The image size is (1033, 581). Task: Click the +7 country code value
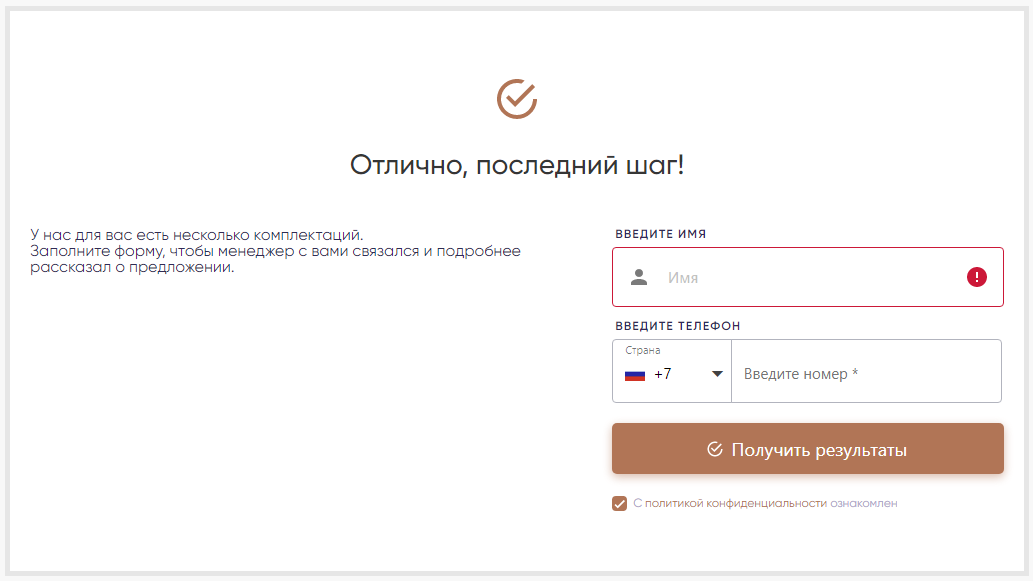click(x=663, y=374)
